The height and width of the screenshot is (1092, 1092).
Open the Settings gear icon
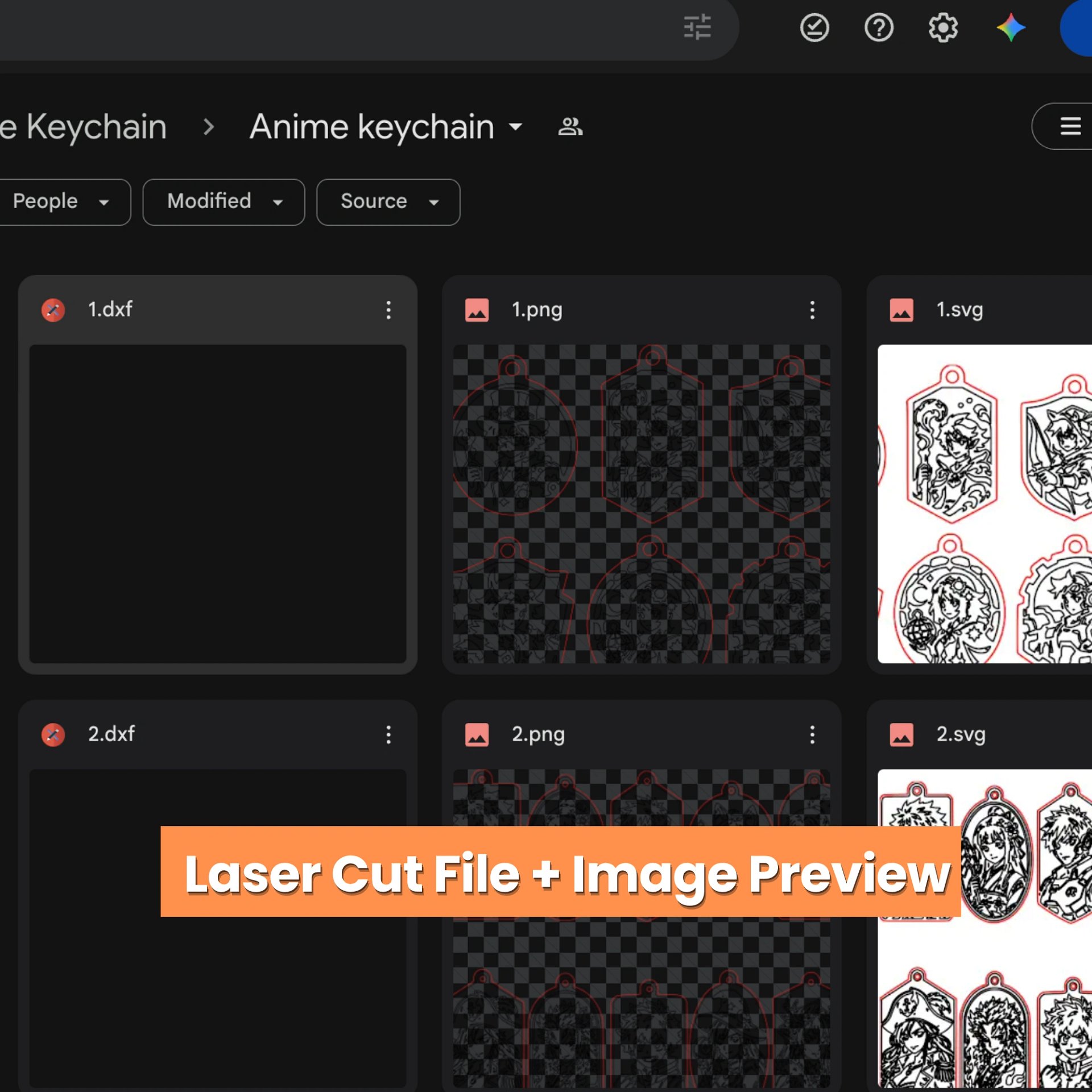pyautogui.click(x=943, y=27)
